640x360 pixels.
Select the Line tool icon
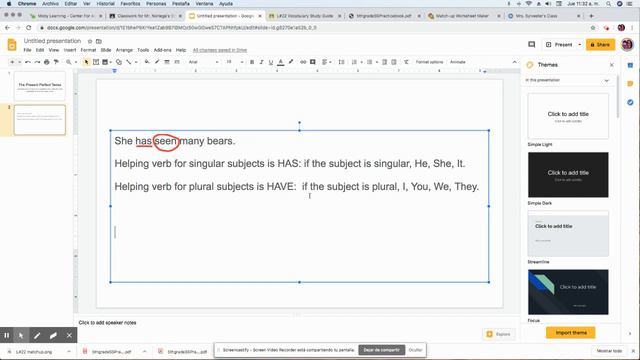coord(129,62)
